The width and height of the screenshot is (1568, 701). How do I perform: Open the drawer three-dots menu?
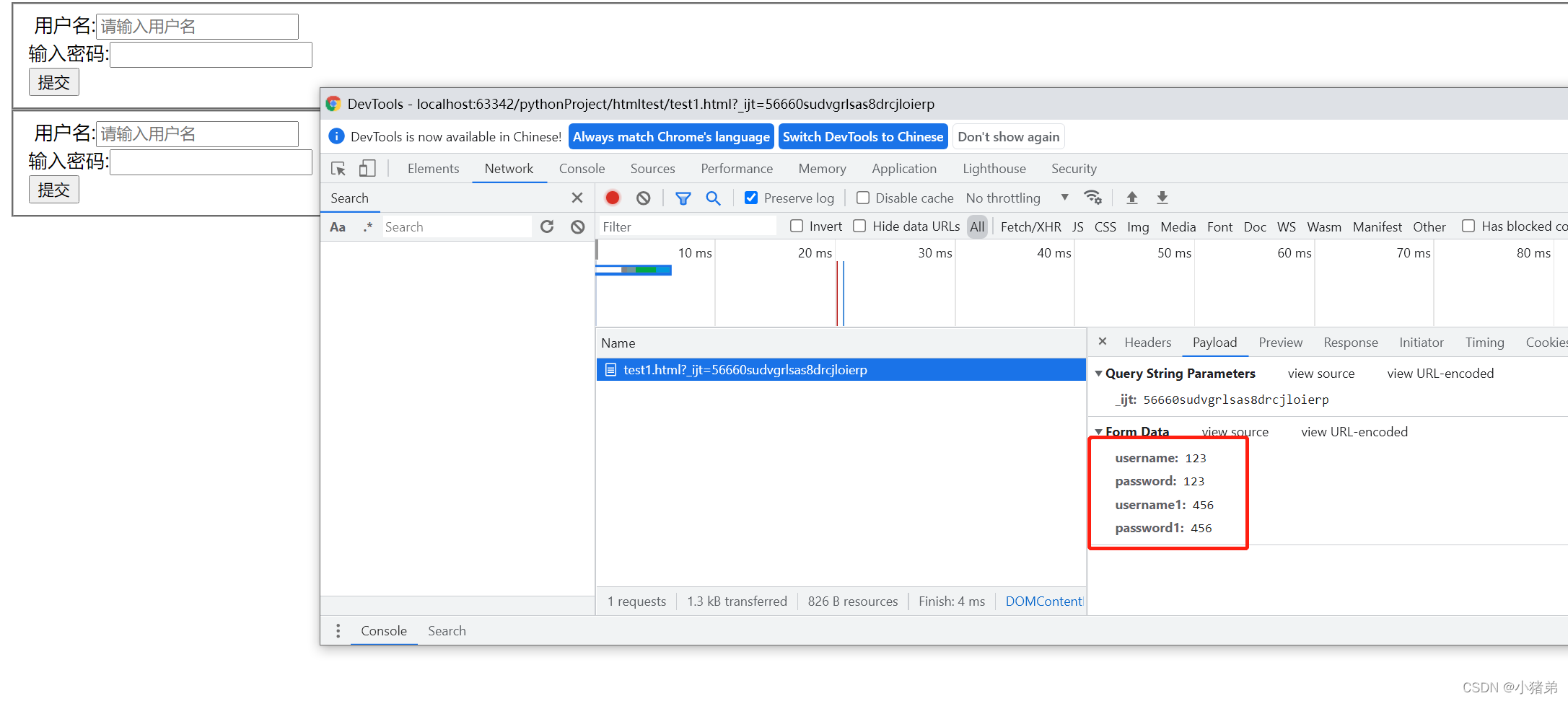[x=338, y=631]
